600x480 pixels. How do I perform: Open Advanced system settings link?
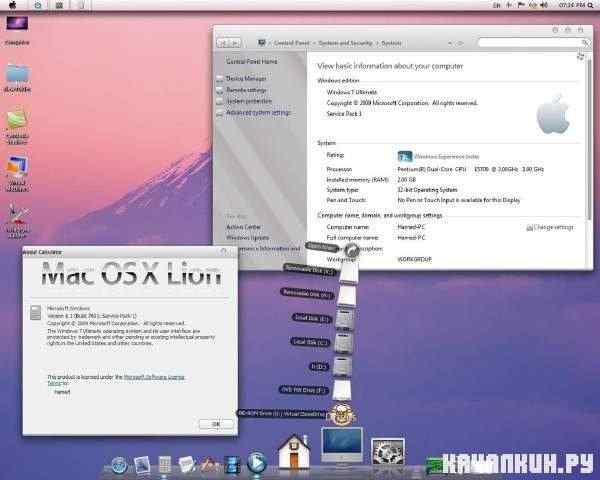coord(258,113)
